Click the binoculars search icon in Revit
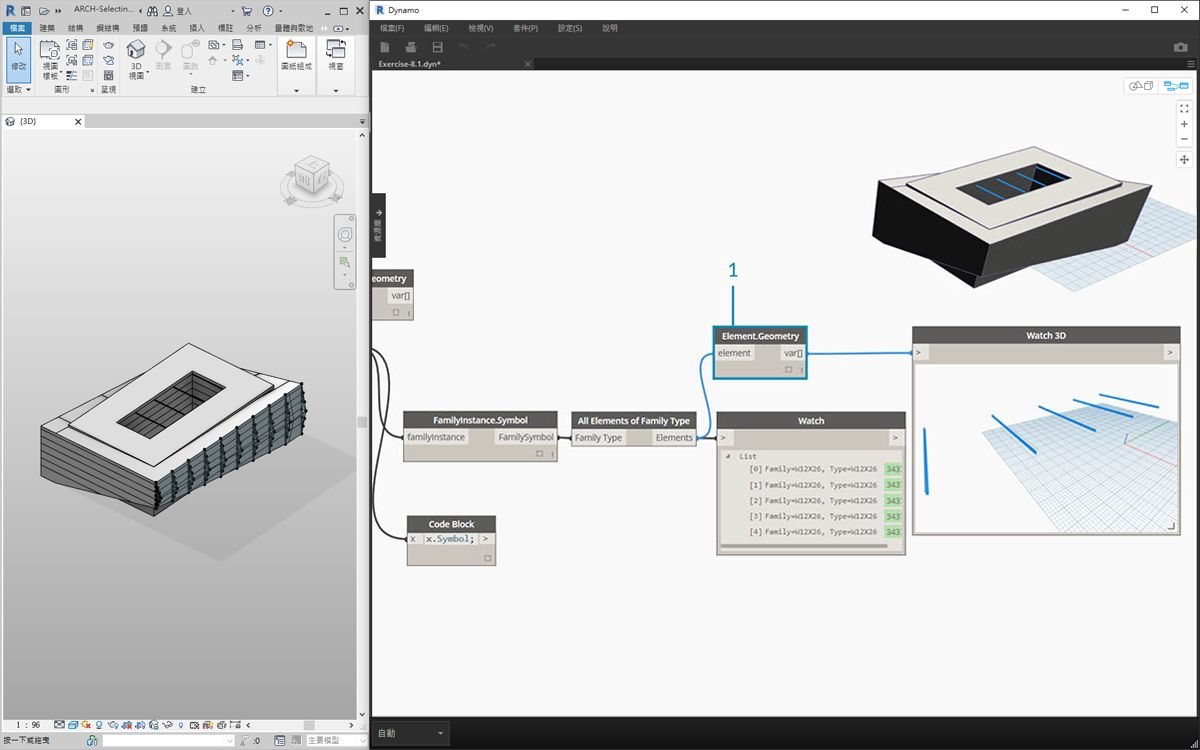This screenshot has height=750, width=1200. coord(152,11)
